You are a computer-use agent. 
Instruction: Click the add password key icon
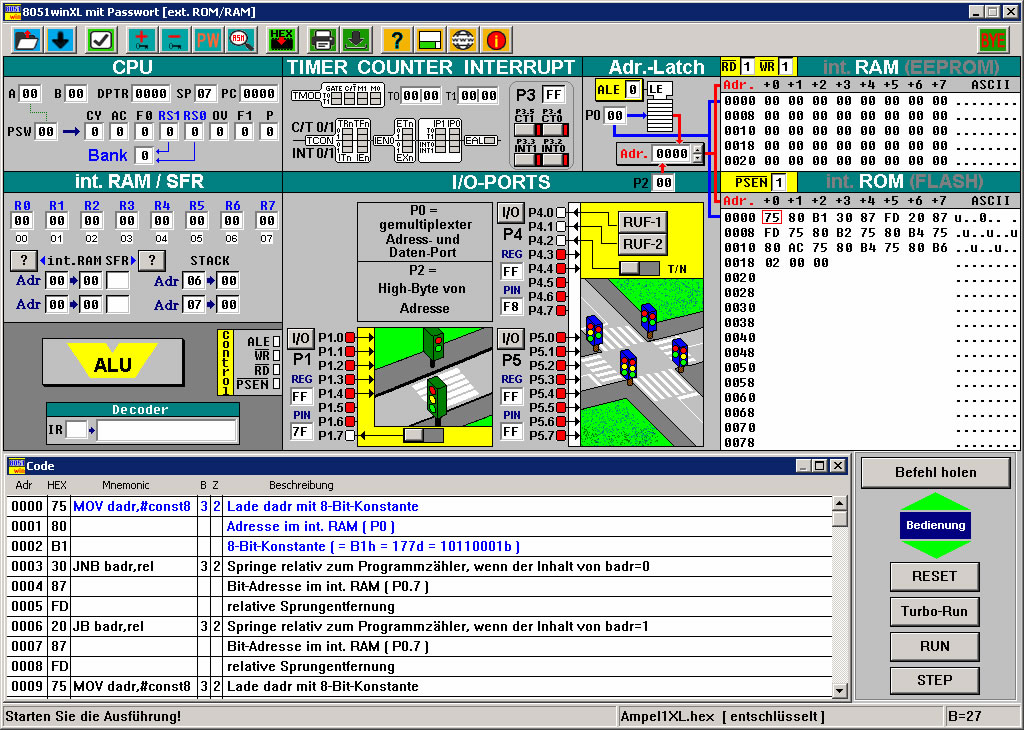click(142, 40)
